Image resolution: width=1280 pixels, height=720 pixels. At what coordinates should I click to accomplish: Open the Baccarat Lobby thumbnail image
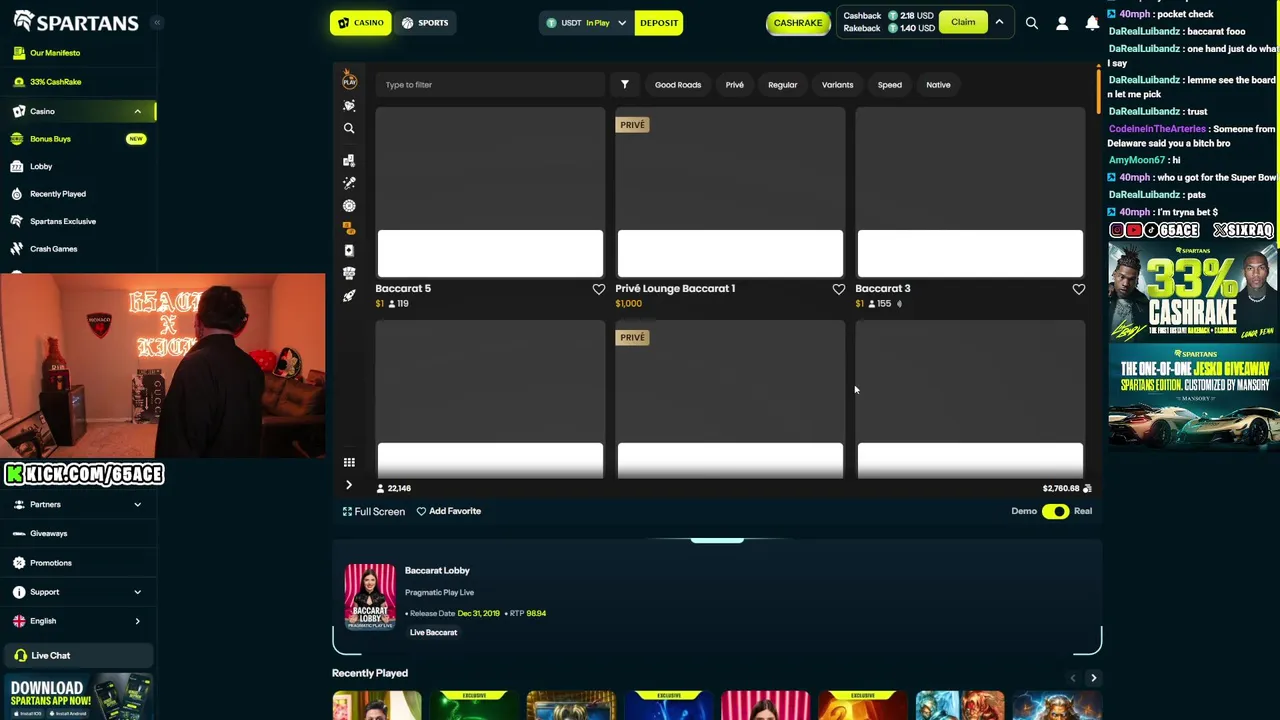coord(370,597)
